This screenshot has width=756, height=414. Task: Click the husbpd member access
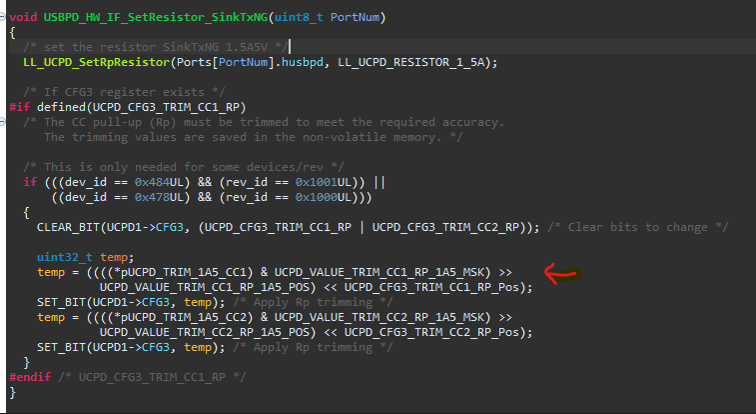pyautogui.click(x=302, y=62)
